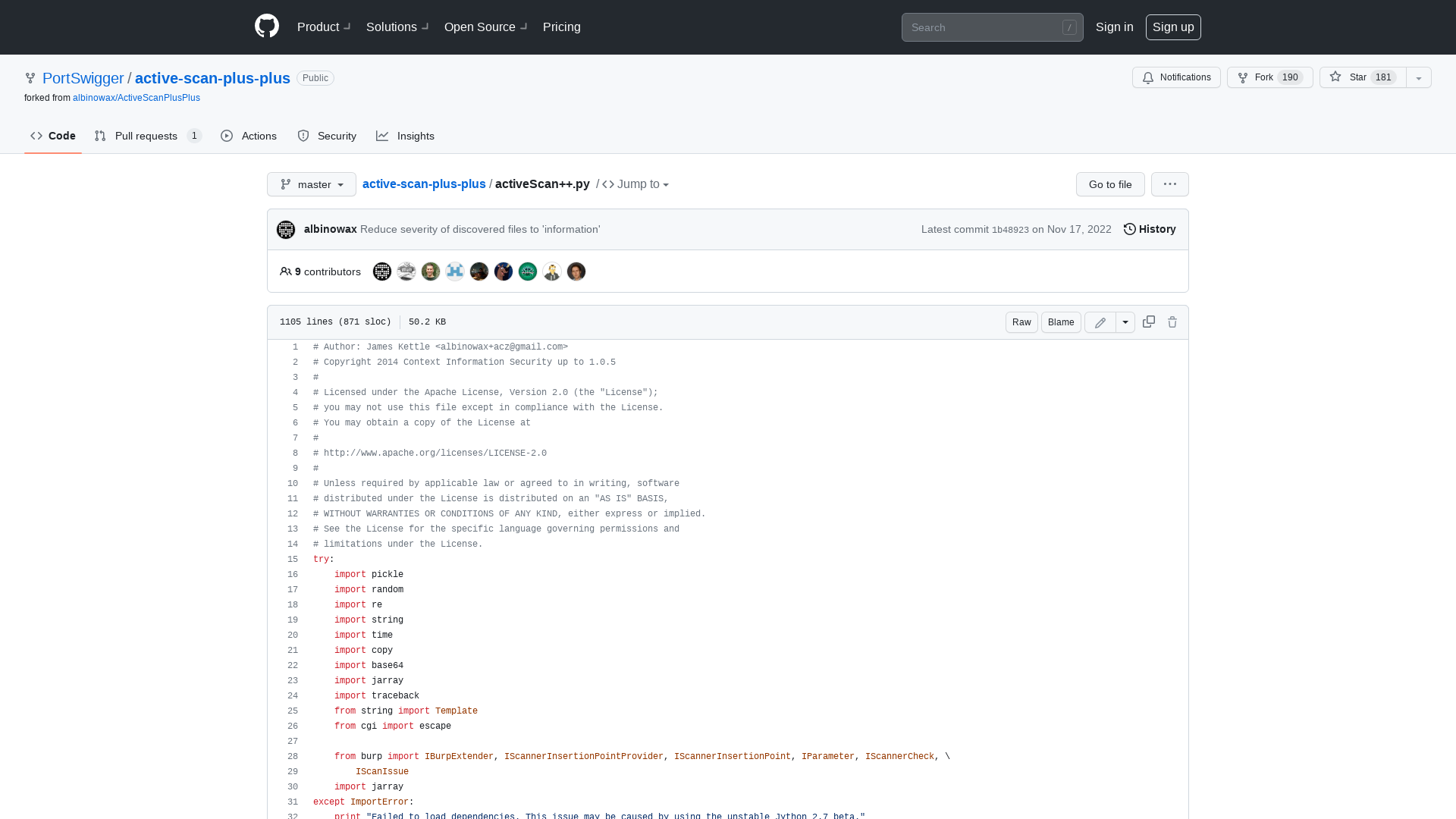View the file History
Screen dimensions: 1456x819
pyautogui.click(x=1150, y=229)
